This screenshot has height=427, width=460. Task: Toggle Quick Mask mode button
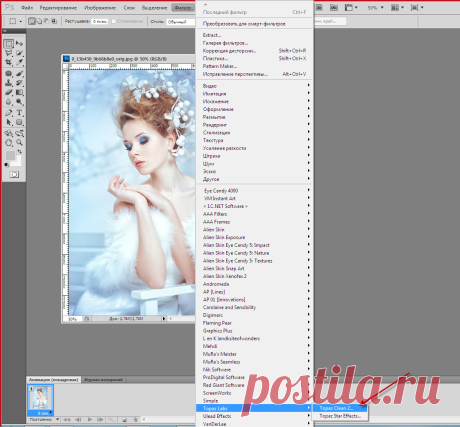tap(14, 174)
